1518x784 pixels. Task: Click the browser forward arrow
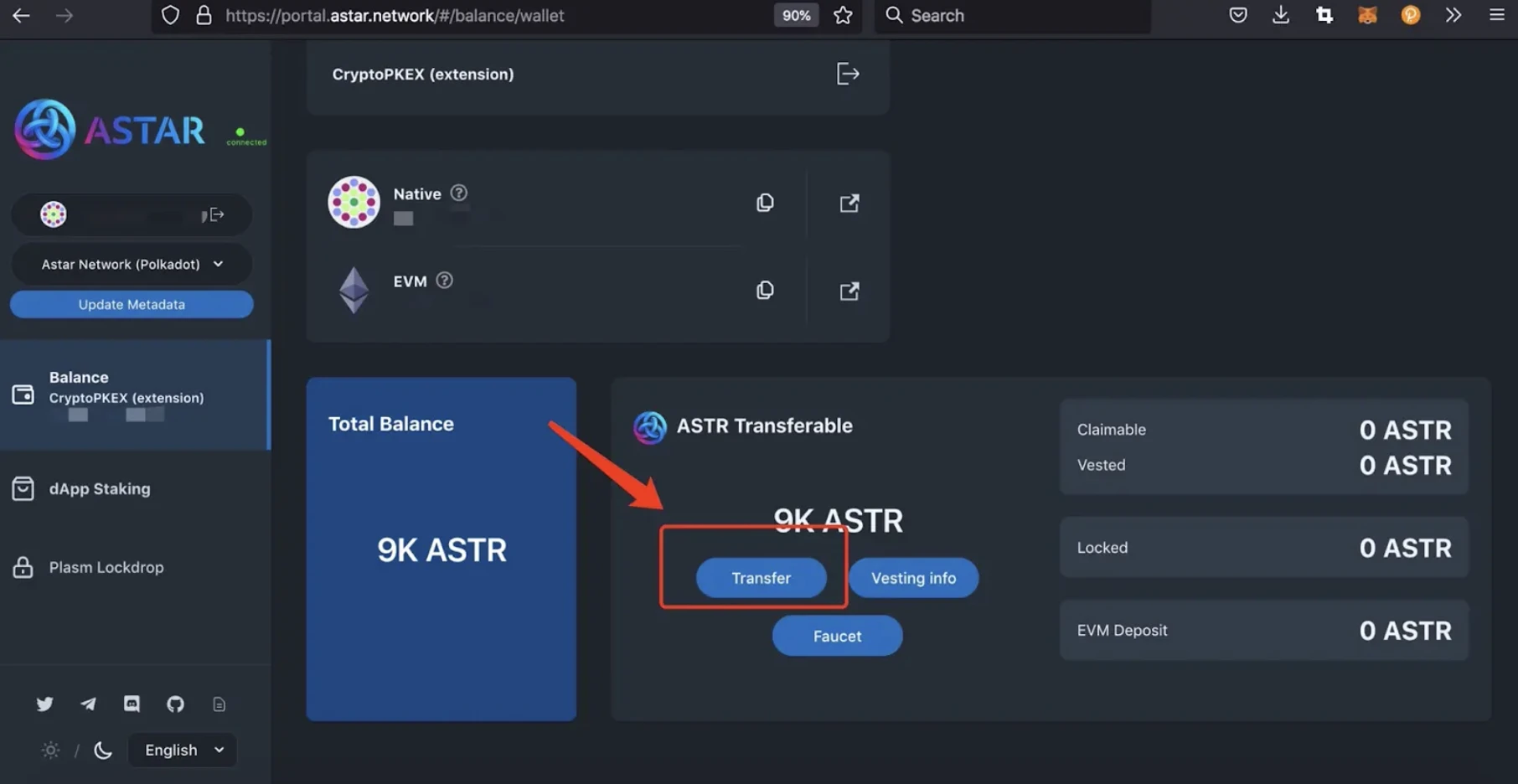point(64,15)
